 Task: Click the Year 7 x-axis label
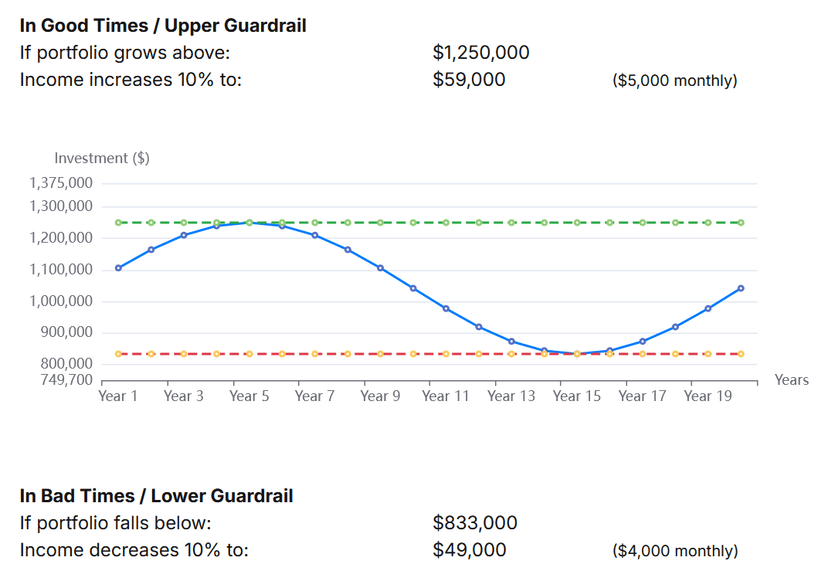315,396
